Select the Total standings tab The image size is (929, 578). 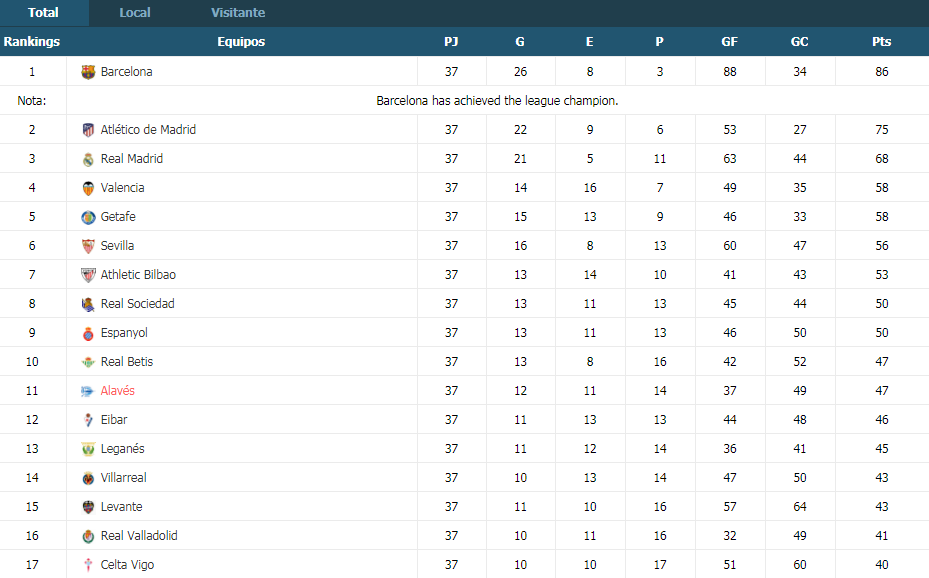[x=43, y=12]
